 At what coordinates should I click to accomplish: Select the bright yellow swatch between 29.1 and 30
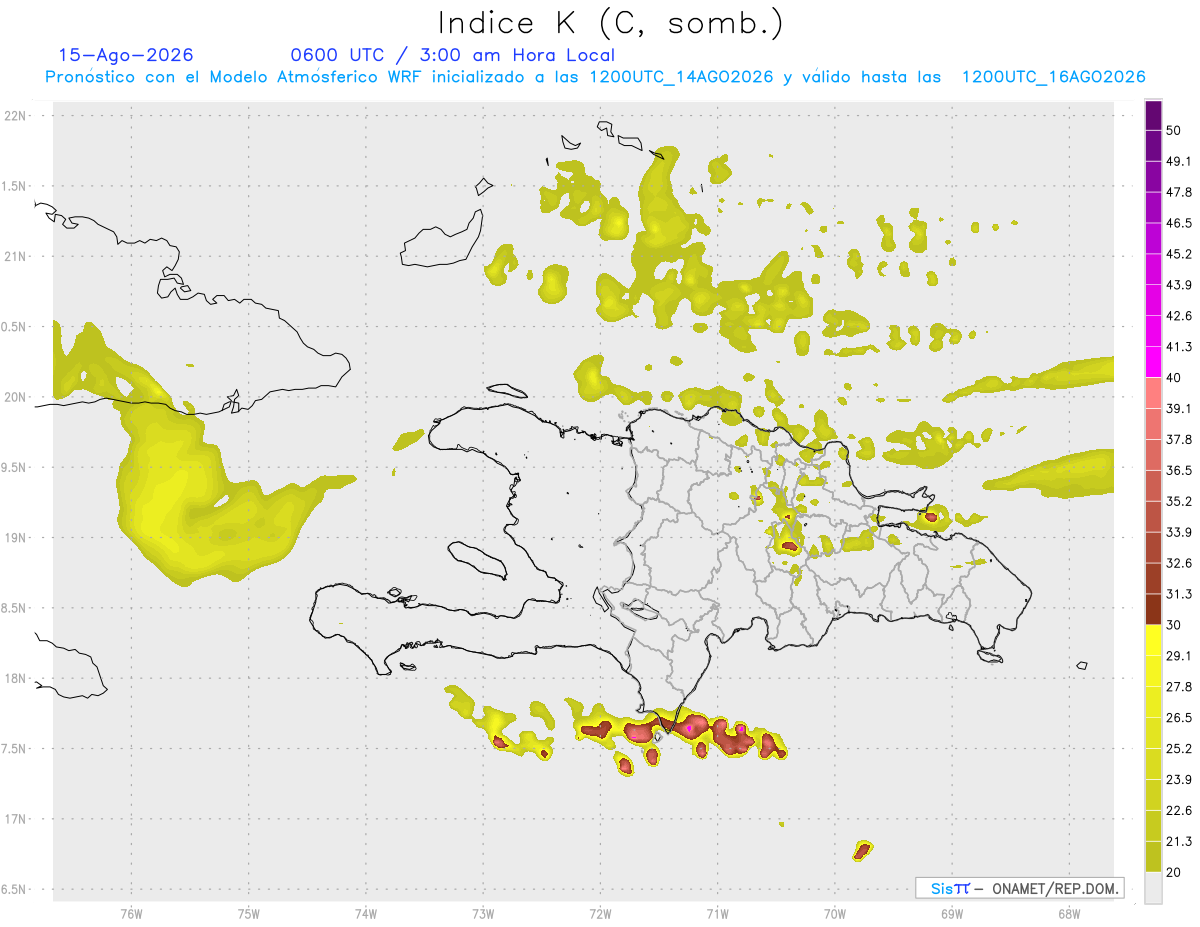pyautogui.click(x=1153, y=639)
